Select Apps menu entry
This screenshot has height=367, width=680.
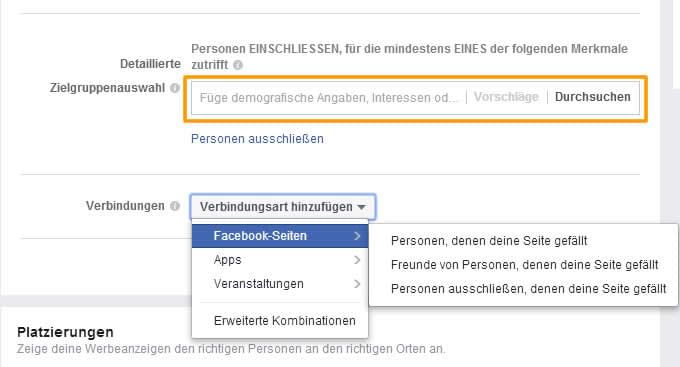point(280,260)
